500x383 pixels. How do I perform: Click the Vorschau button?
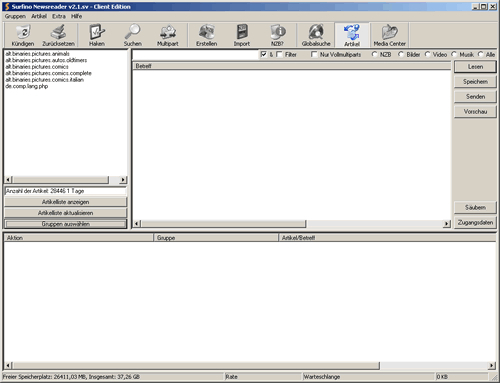point(475,112)
